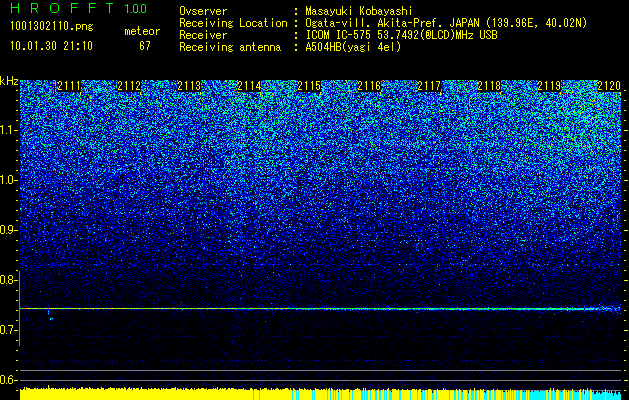
Task: Click the bright horizontal carrier signal line
Action: [320, 309]
